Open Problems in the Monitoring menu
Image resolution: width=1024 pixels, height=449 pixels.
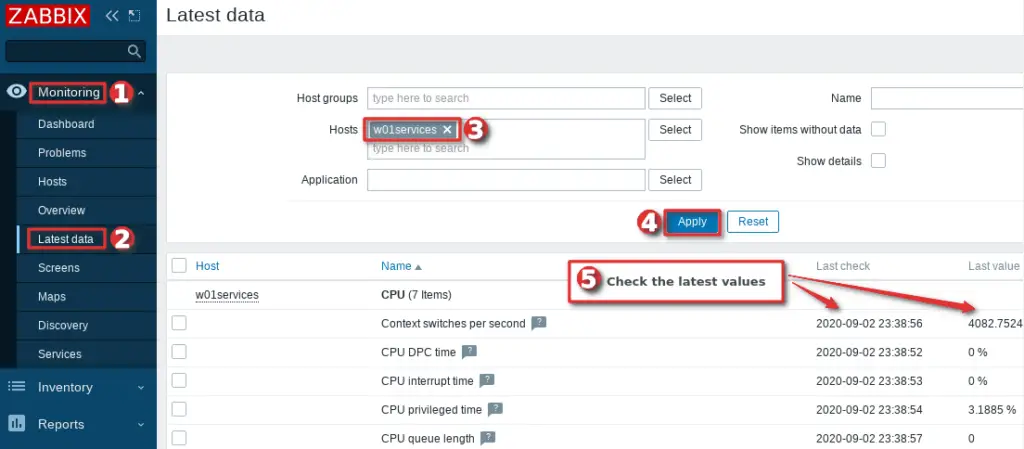point(62,153)
